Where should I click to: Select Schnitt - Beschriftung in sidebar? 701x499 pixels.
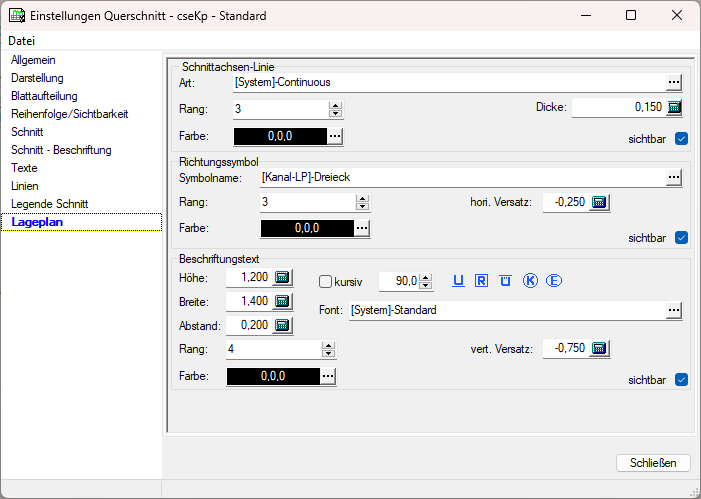click(61, 150)
